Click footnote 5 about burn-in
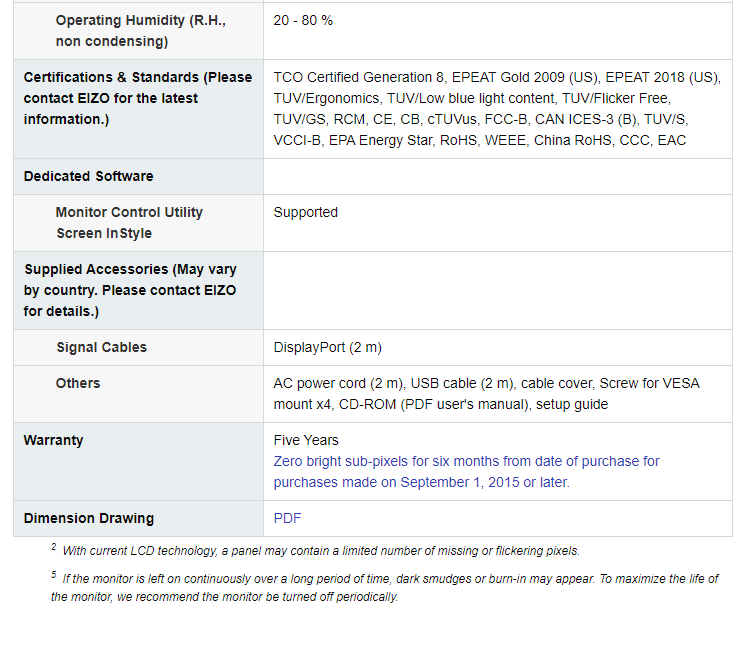The width and height of the screenshot is (748, 651). (x=384, y=587)
